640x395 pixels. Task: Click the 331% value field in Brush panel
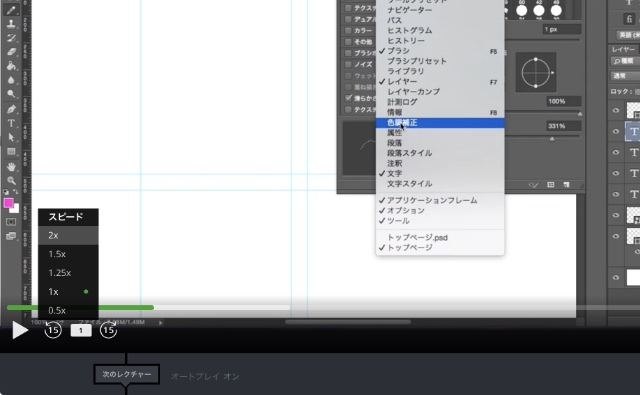point(563,126)
